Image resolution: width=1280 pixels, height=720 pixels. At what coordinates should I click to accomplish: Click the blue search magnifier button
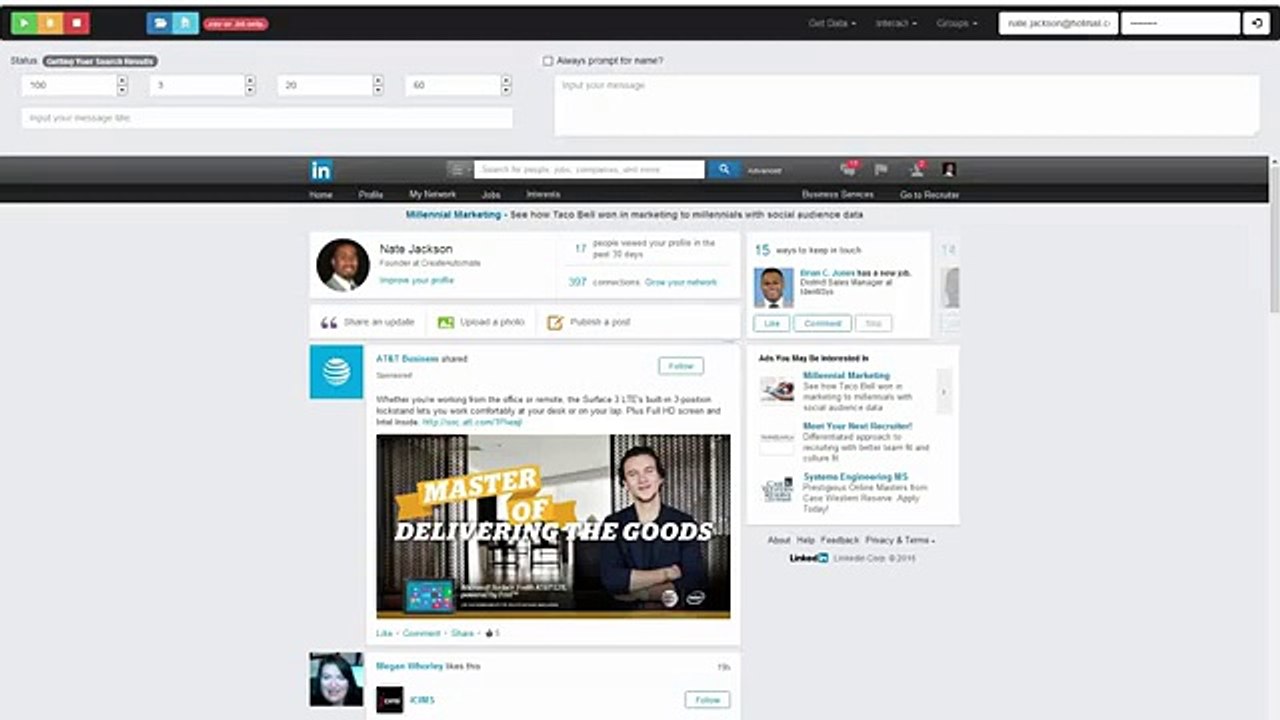pos(724,170)
